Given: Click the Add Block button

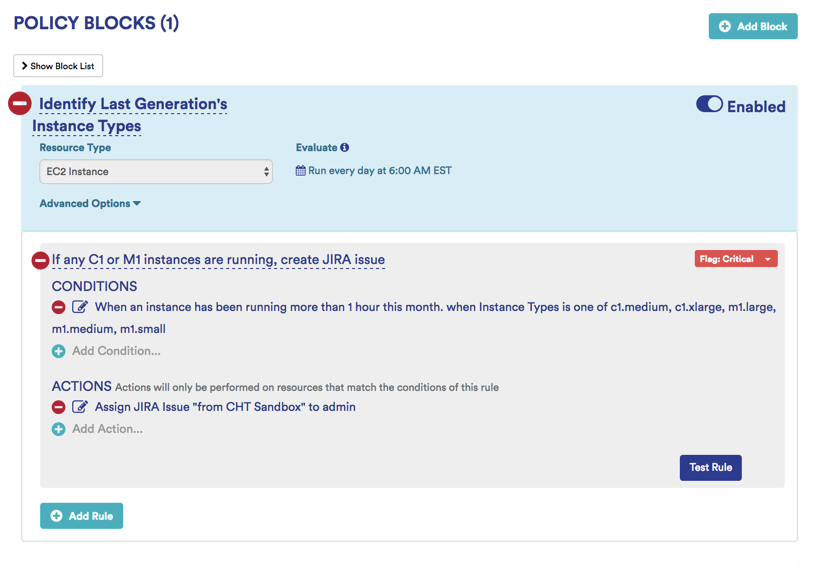Looking at the screenshot, I should pos(752,26).
